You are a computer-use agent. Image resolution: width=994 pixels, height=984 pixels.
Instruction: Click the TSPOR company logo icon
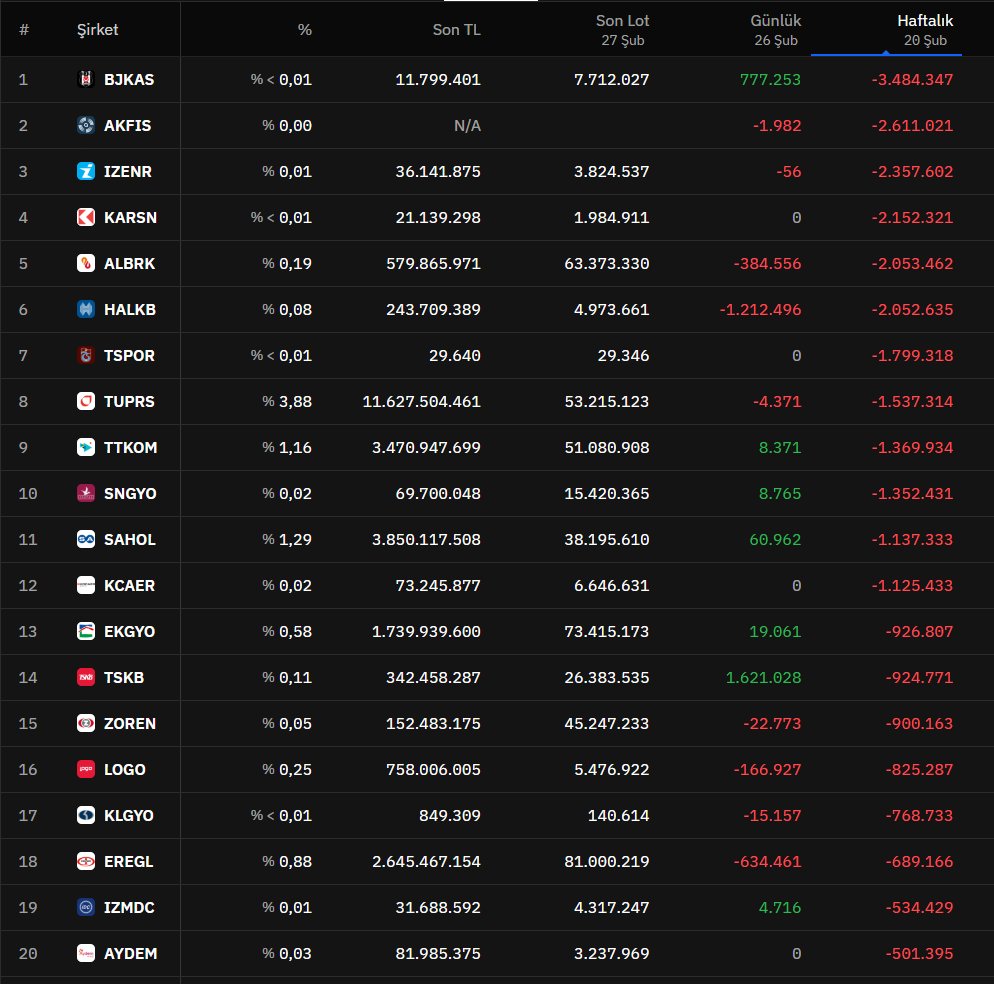(86, 355)
